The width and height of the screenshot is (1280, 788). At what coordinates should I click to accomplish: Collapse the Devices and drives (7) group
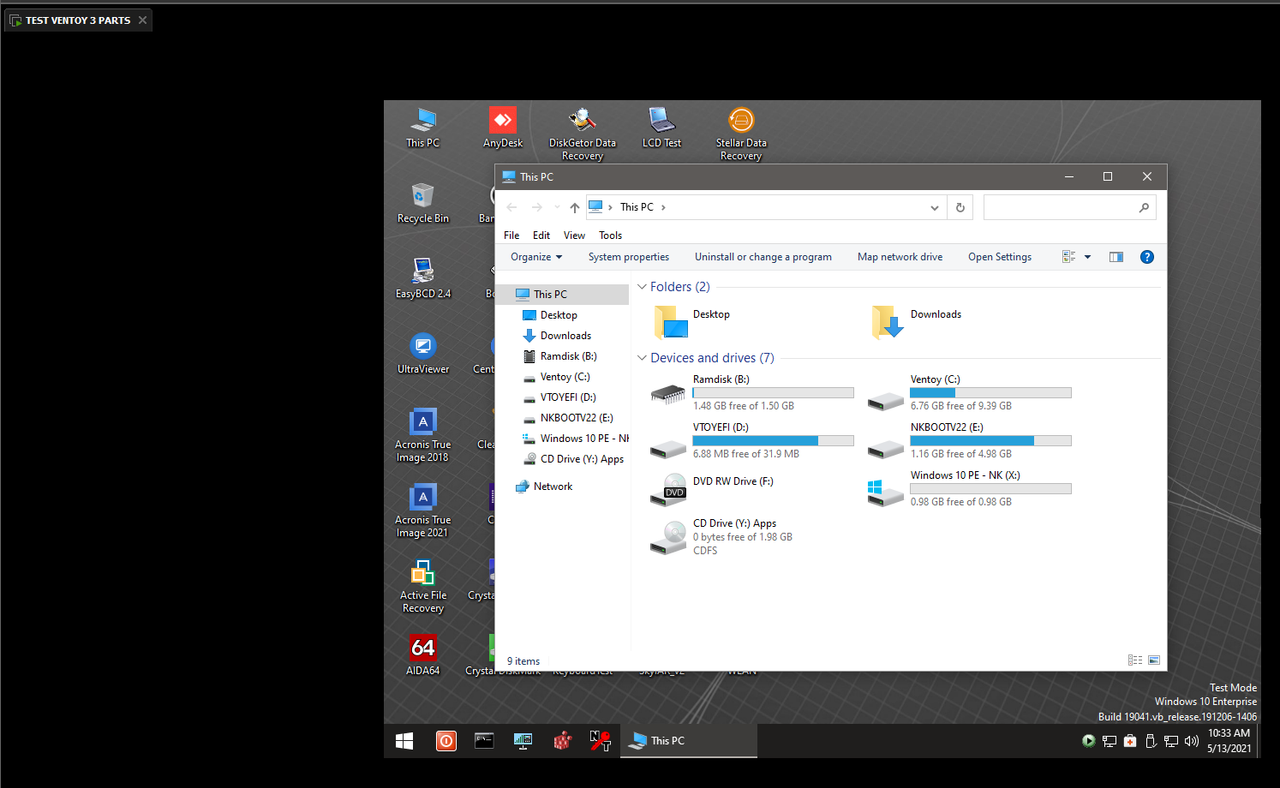[x=642, y=358]
